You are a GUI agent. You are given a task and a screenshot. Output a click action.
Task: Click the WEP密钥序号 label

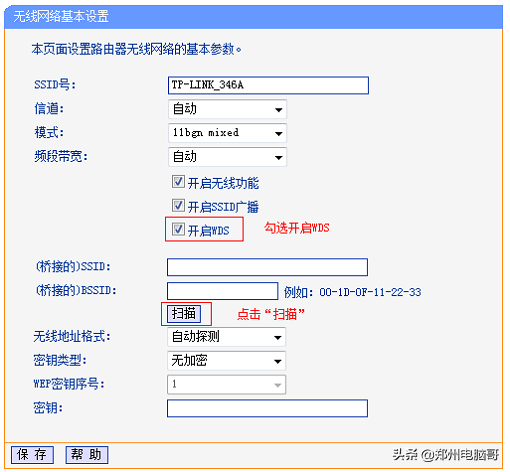click(69, 384)
